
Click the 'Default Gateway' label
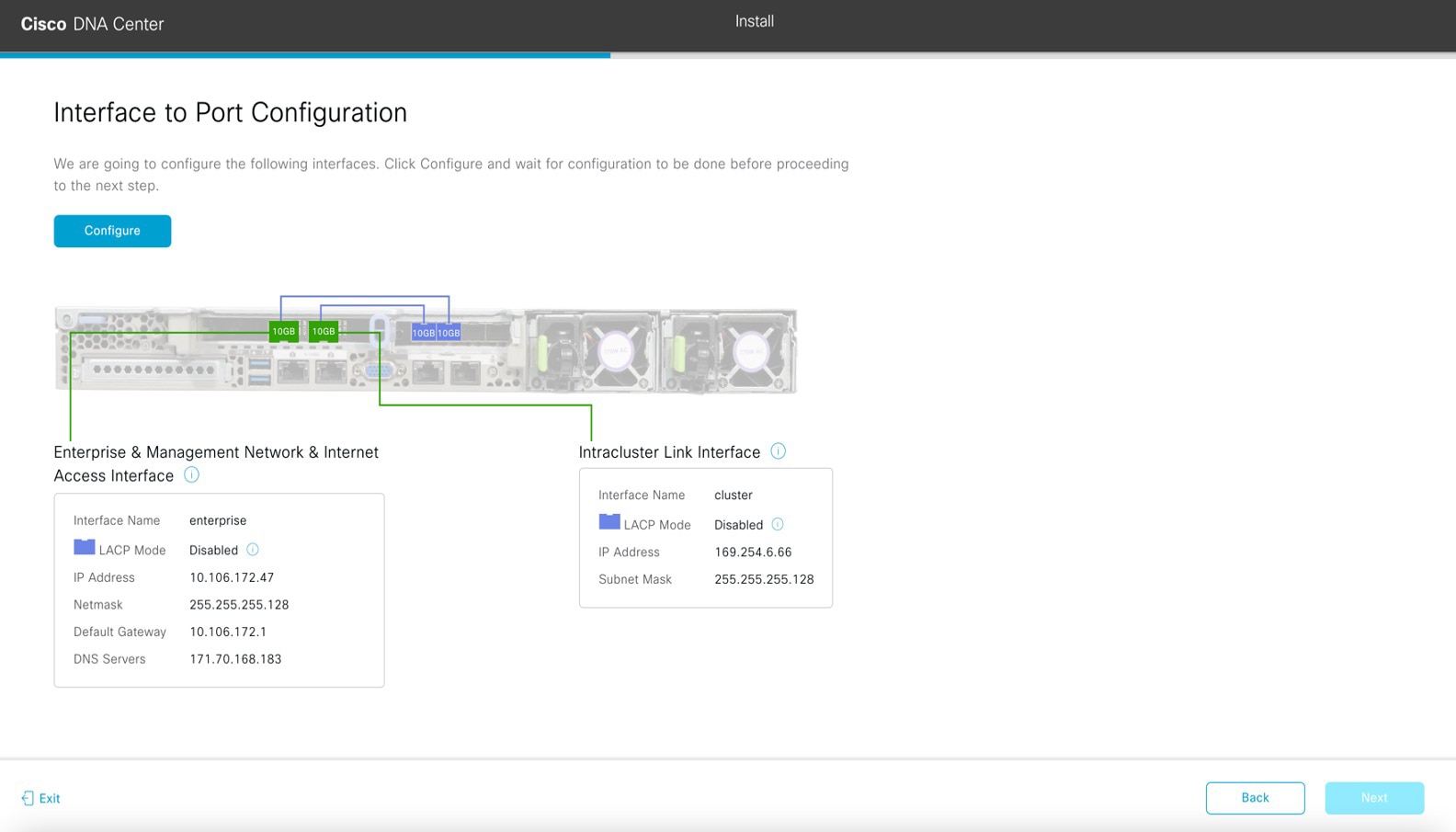(x=119, y=632)
